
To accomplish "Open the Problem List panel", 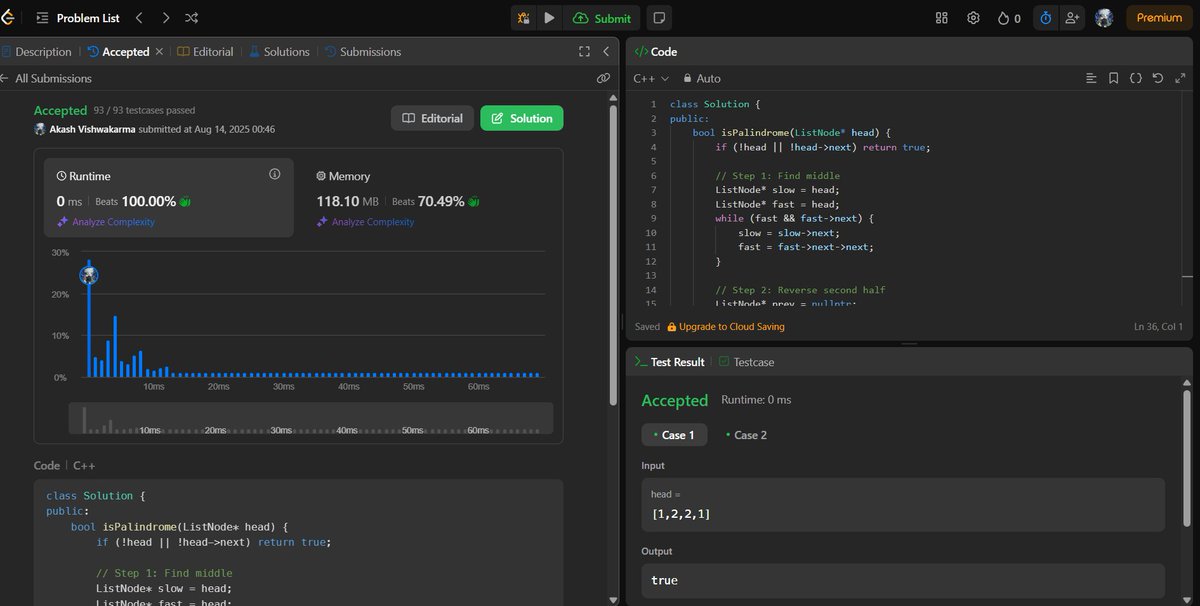I will (76, 18).
